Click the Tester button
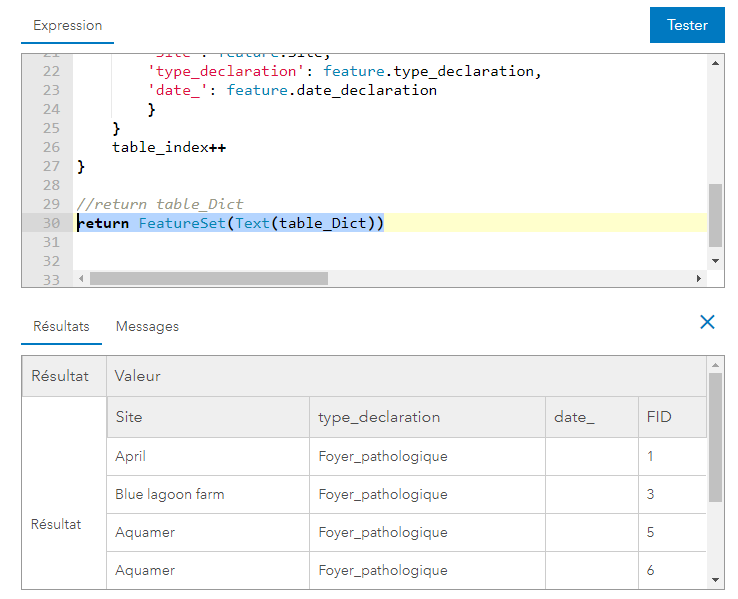This screenshot has height=599, width=738. 687,25
